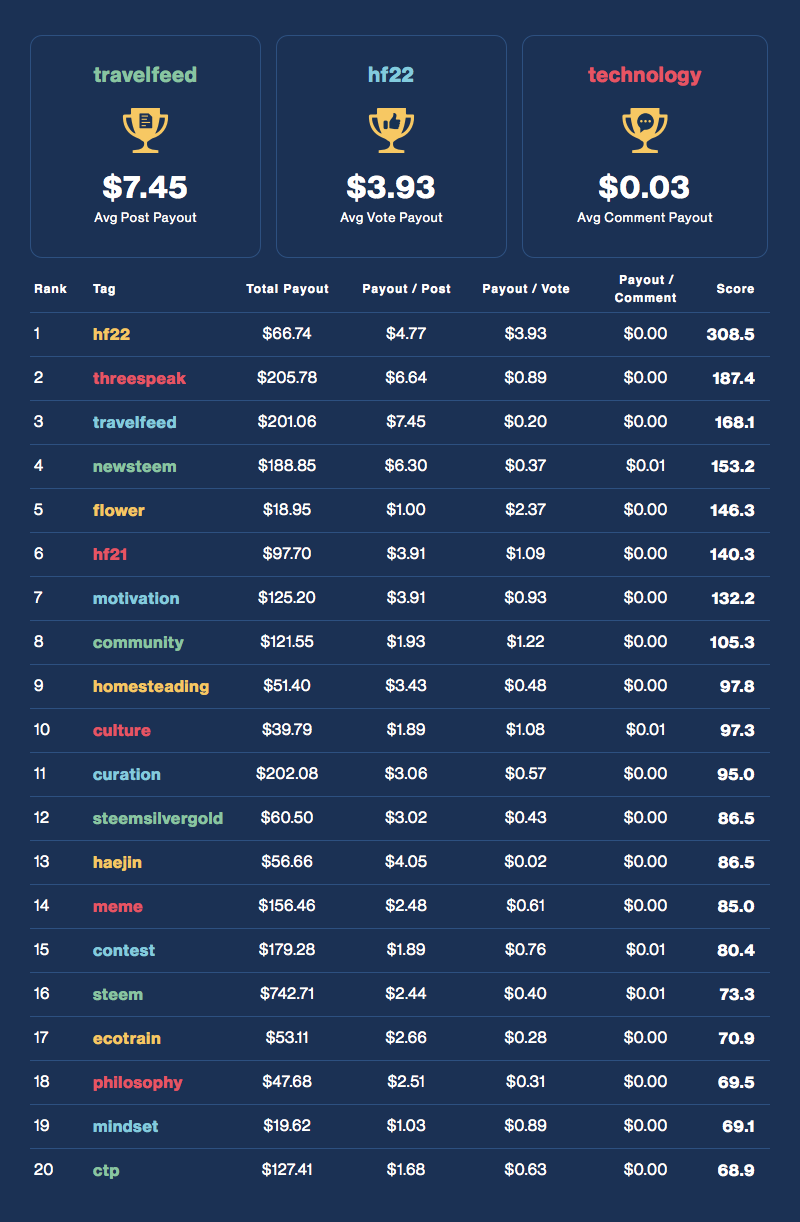Click the post trophy icon under travelfeed
Screen dimensions: 800x1222
pos(145,130)
